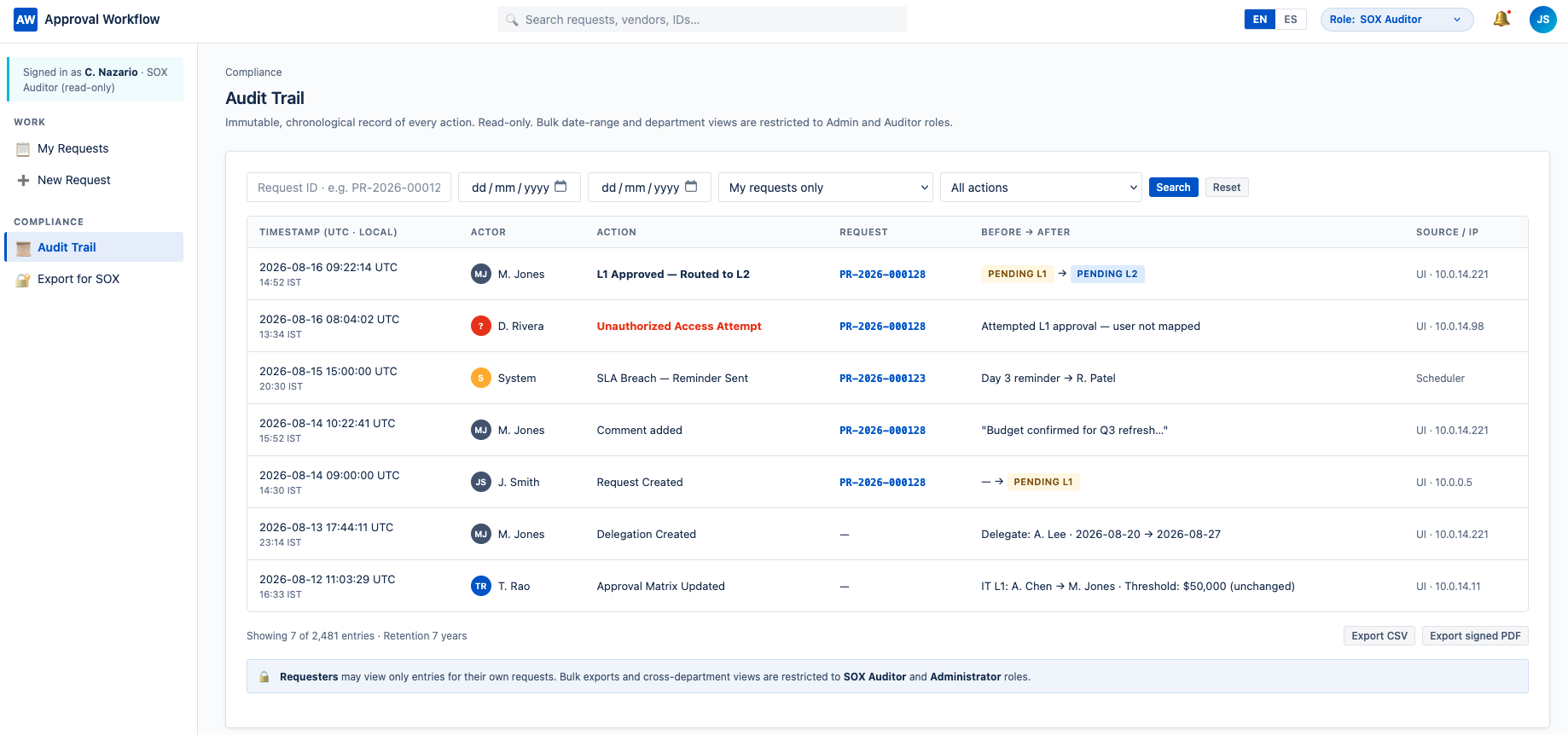Click the Request ID input field
1568x735 pixels.
[x=349, y=188]
